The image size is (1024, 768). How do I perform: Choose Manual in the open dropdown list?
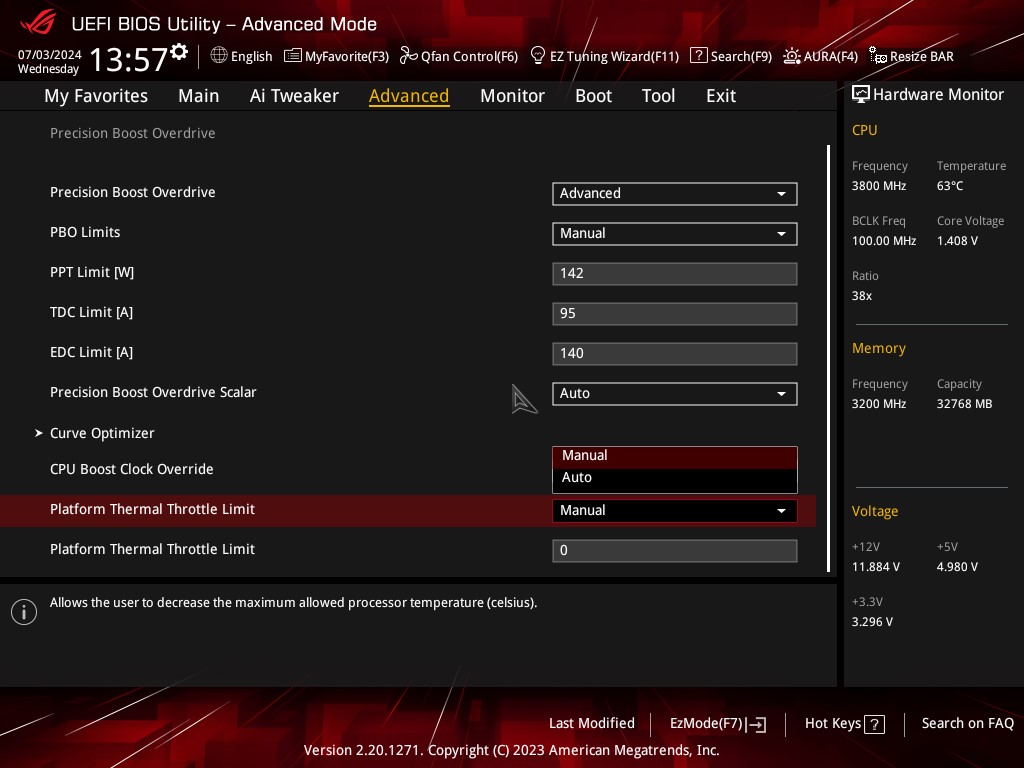coord(674,456)
